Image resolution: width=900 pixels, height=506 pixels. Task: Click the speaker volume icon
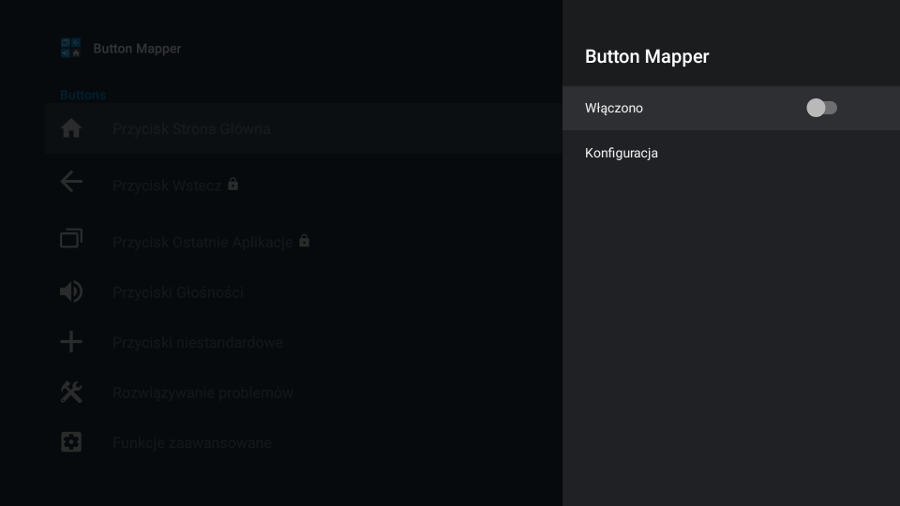point(71,291)
